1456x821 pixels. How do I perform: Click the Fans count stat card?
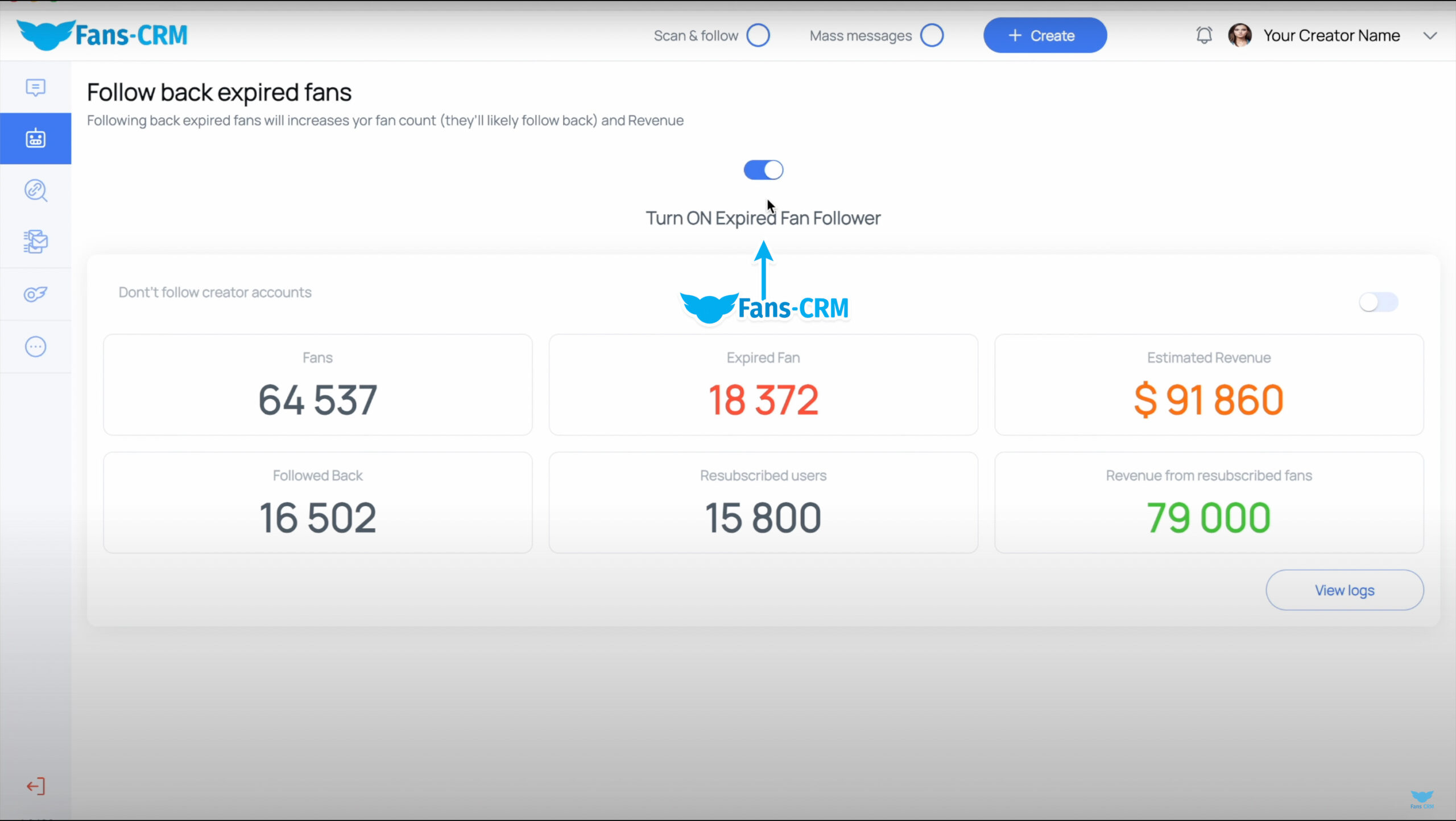coord(317,384)
